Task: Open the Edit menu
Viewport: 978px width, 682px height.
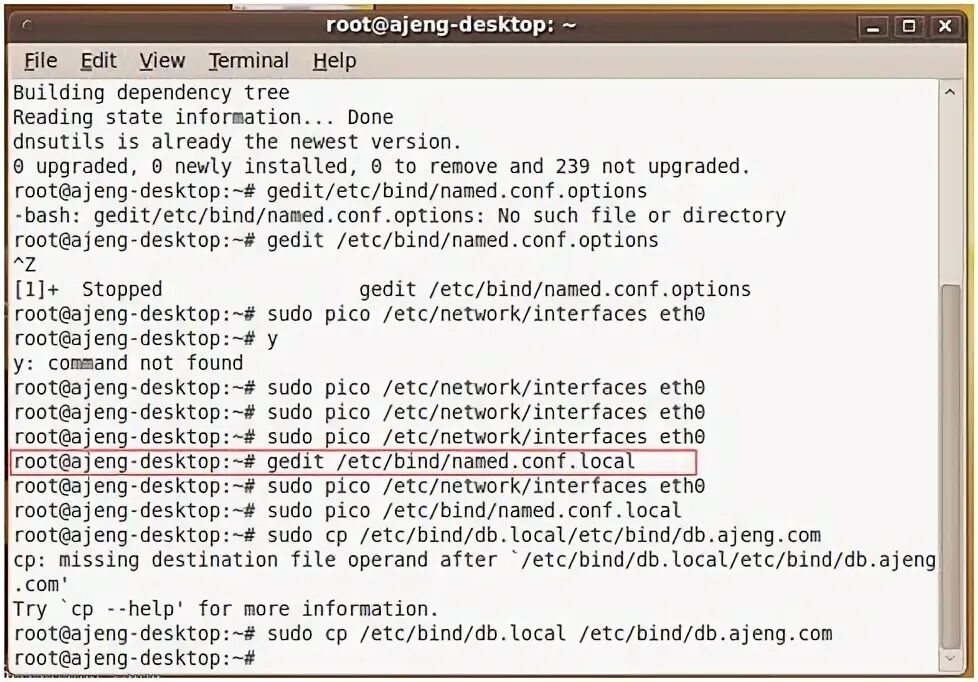Action: pos(98,61)
